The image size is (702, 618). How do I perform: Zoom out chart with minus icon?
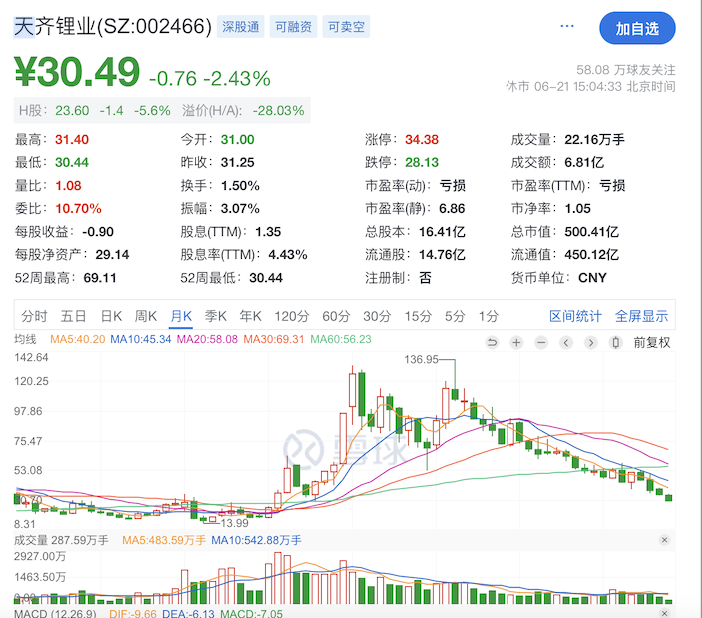[x=541, y=343]
